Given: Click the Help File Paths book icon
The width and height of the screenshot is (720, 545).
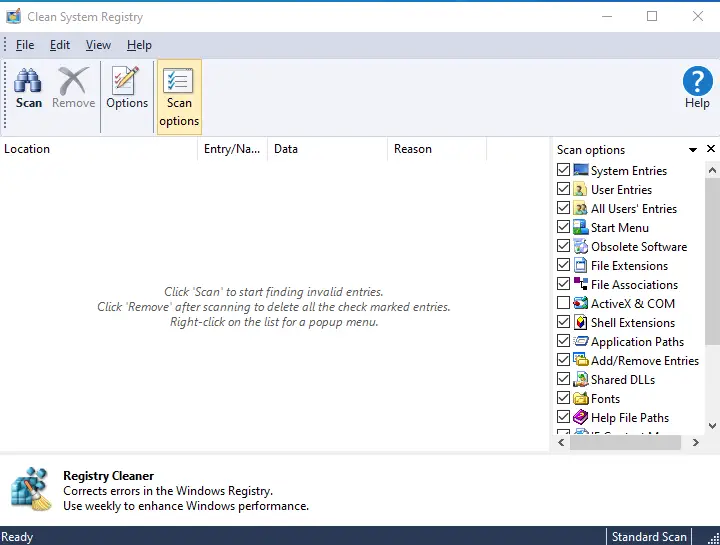Looking at the screenshot, I should click(580, 417).
